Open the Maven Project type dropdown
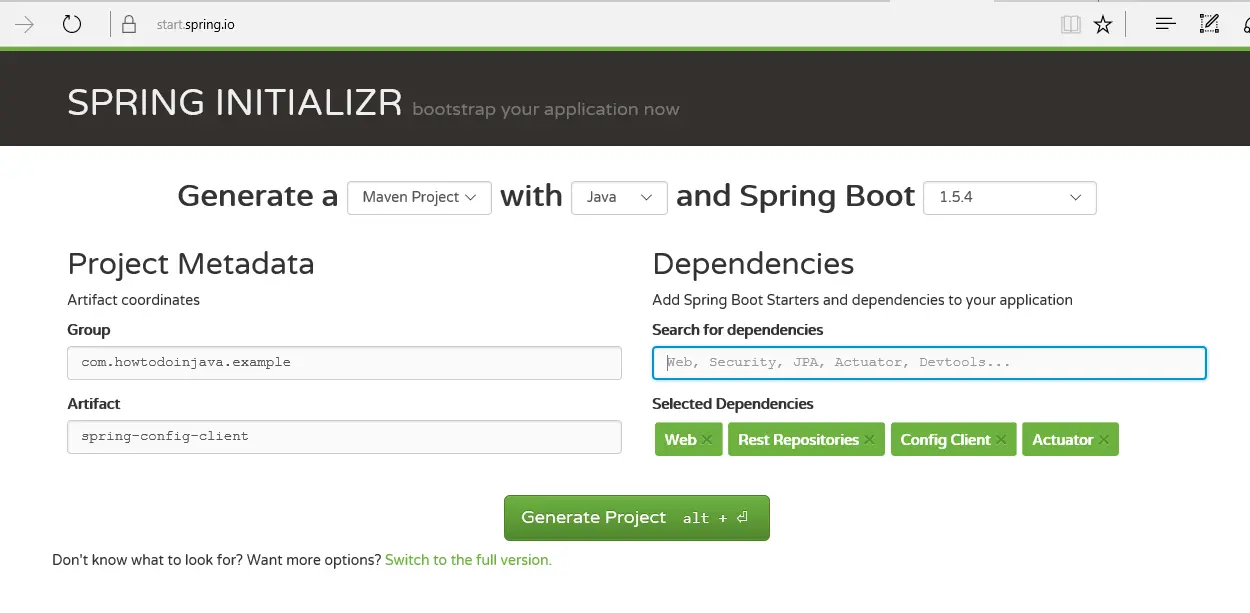The image size is (1250, 613). (419, 198)
